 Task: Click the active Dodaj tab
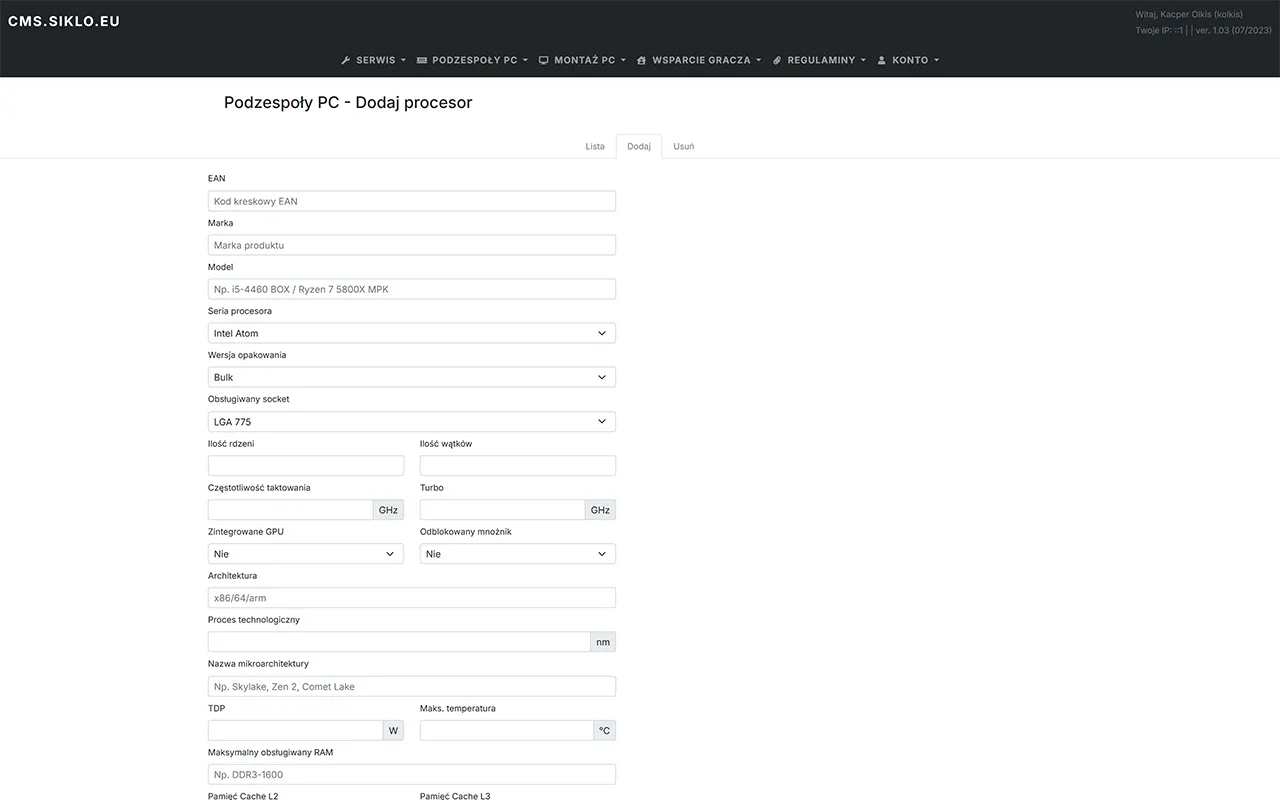[x=639, y=146]
